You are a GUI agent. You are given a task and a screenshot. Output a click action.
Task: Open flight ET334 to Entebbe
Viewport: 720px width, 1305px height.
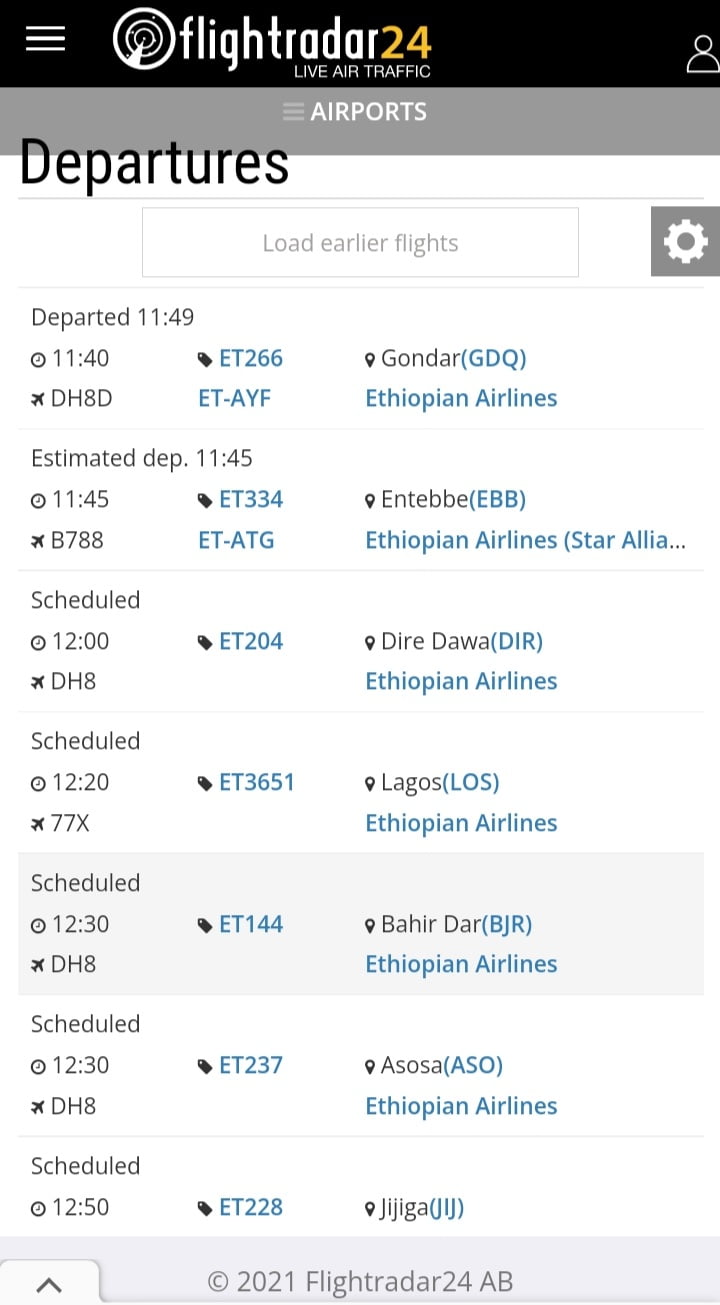click(x=250, y=499)
